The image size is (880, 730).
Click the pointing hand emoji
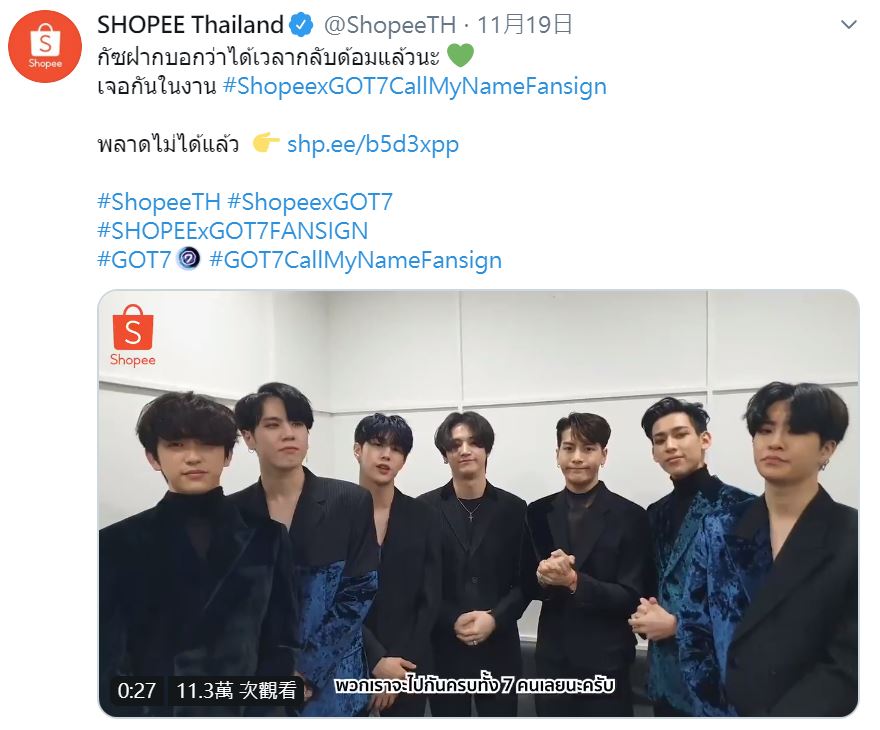(265, 143)
